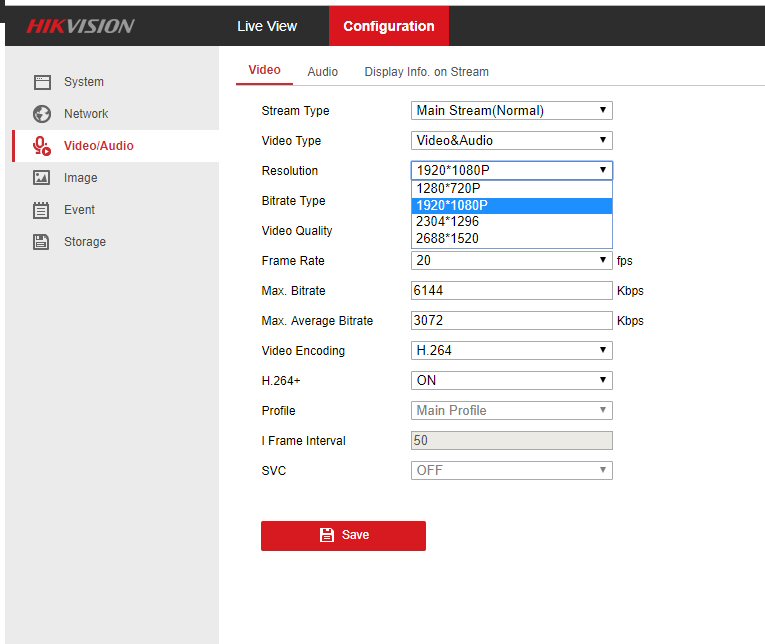Click the Video/Audio microphone icon
The width and height of the screenshot is (765, 644).
42,146
